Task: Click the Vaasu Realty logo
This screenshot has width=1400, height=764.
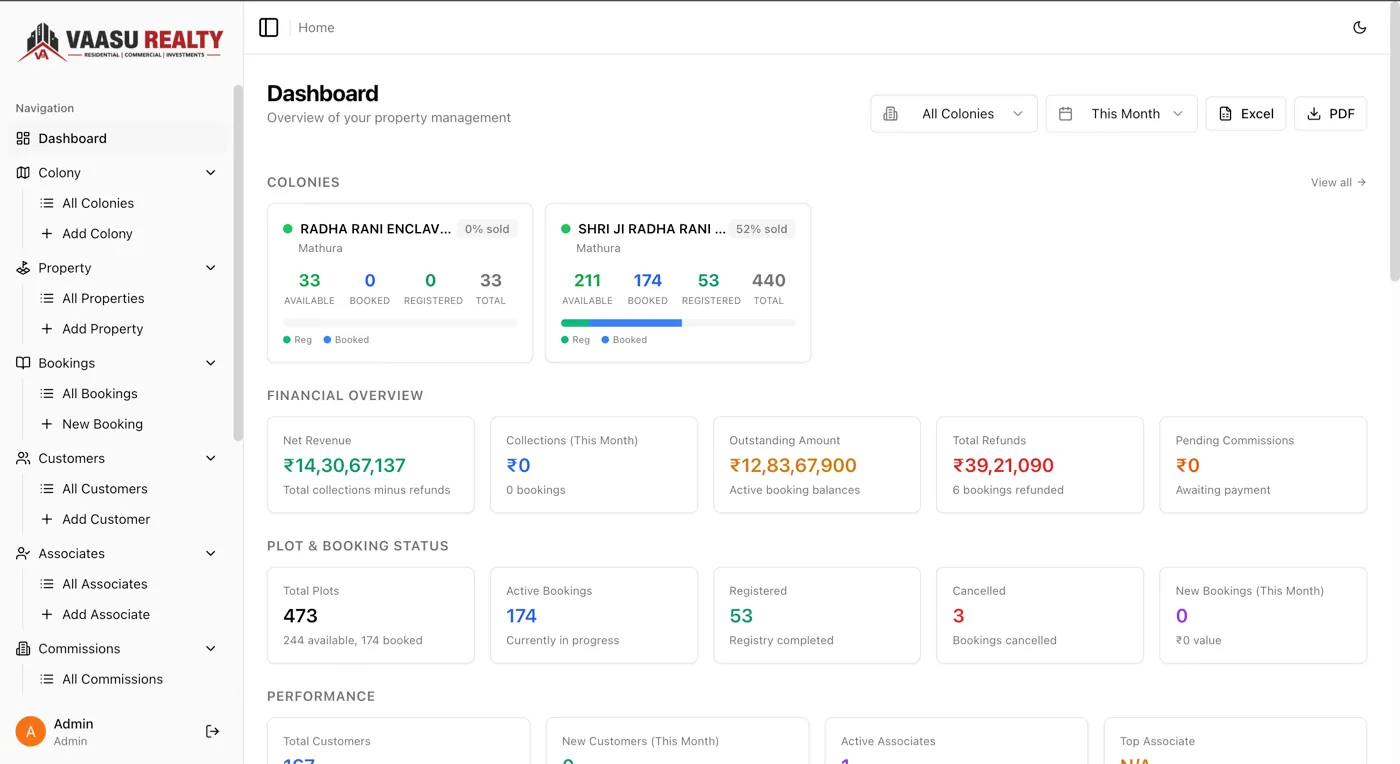Action: point(121,42)
